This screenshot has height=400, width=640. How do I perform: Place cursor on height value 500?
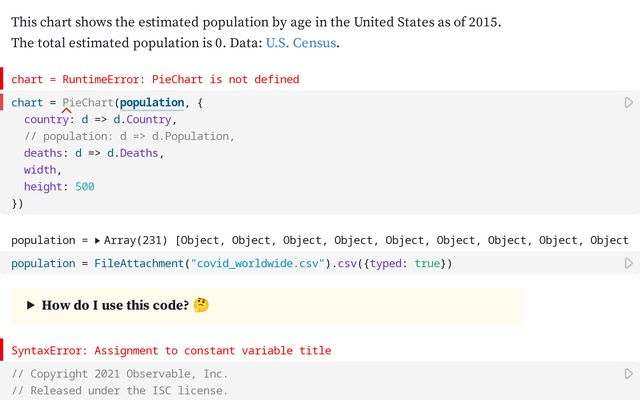point(84,187)
